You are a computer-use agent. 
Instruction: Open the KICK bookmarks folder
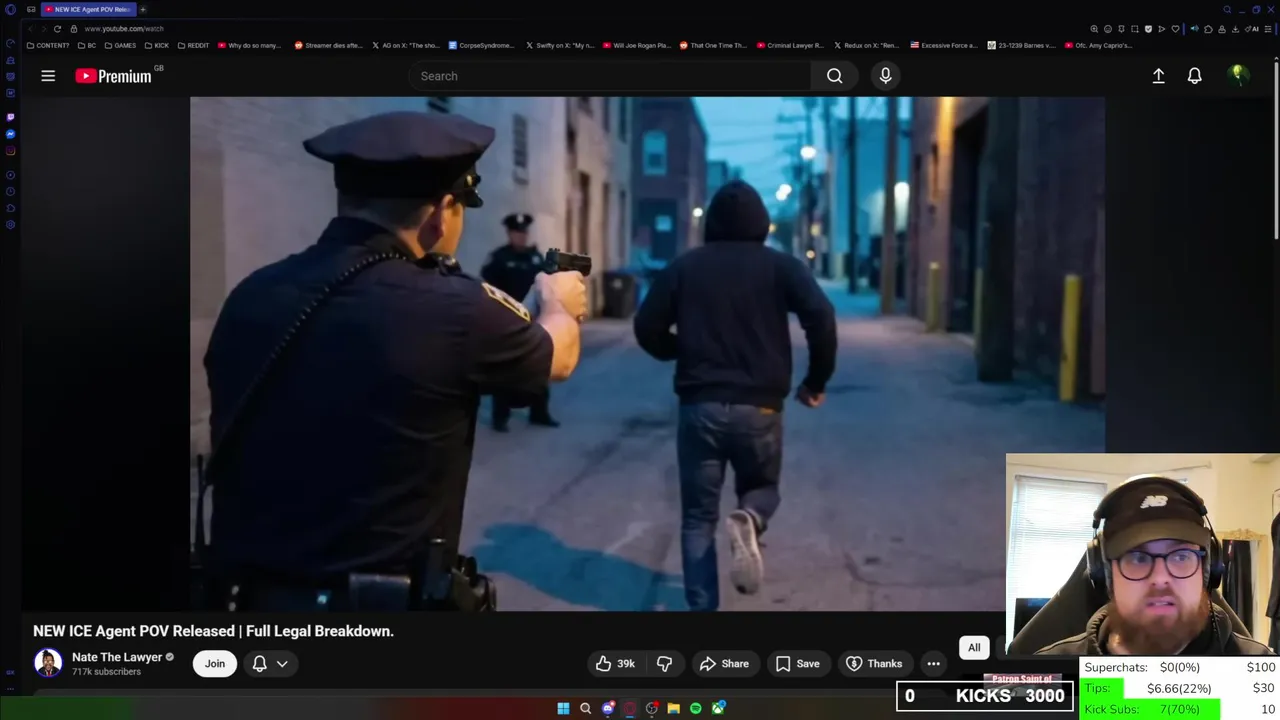click(x=156, y=45)
